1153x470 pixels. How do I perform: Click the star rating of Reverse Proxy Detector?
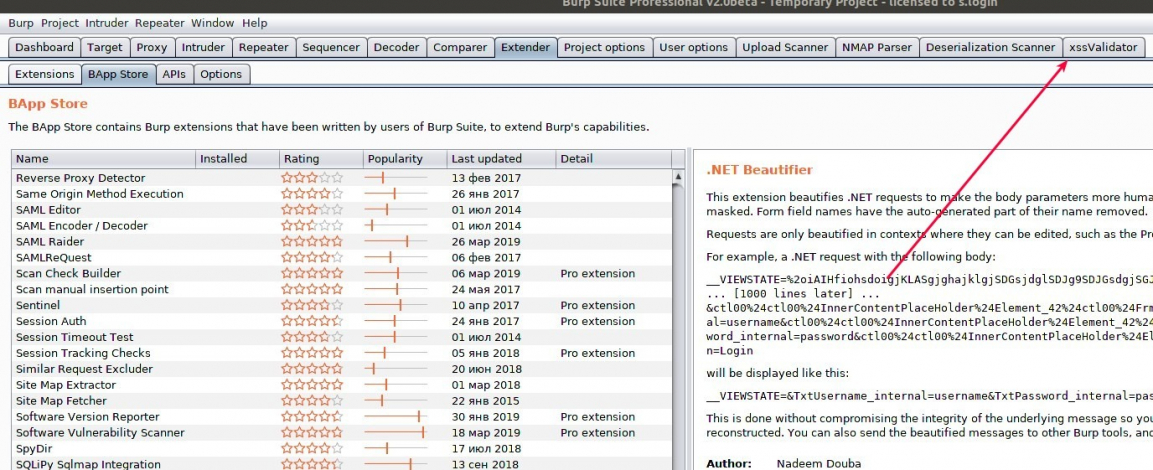[x=312, y=178]
